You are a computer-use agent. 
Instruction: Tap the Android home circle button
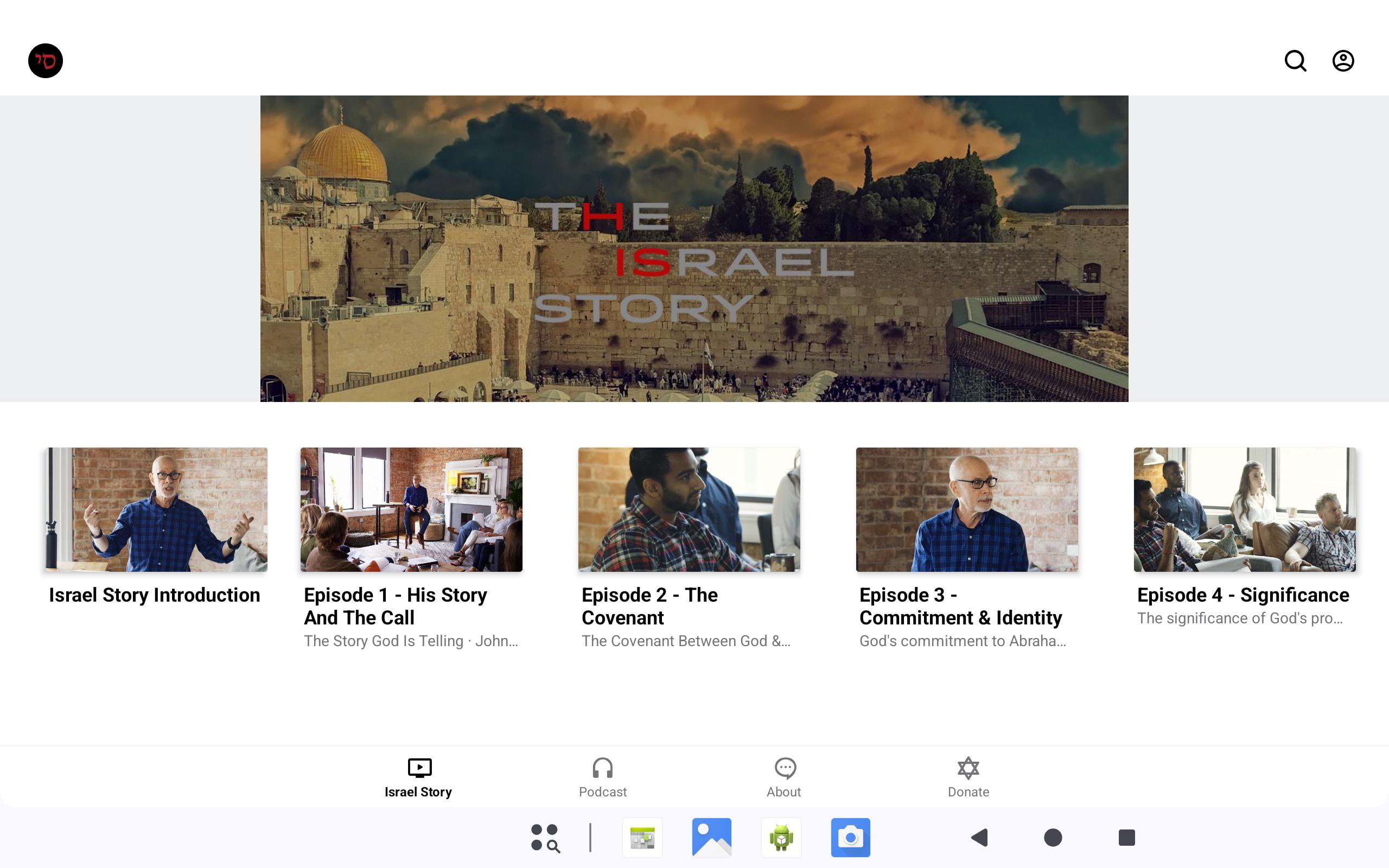[x=1053, y=838]
